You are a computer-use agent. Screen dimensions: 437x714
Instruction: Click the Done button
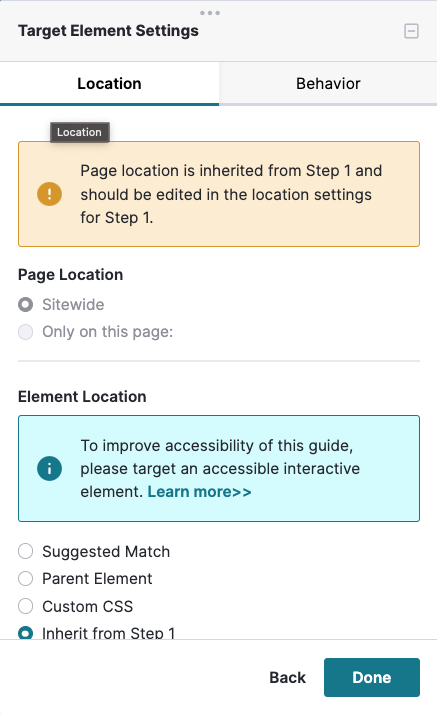point(372,677)
